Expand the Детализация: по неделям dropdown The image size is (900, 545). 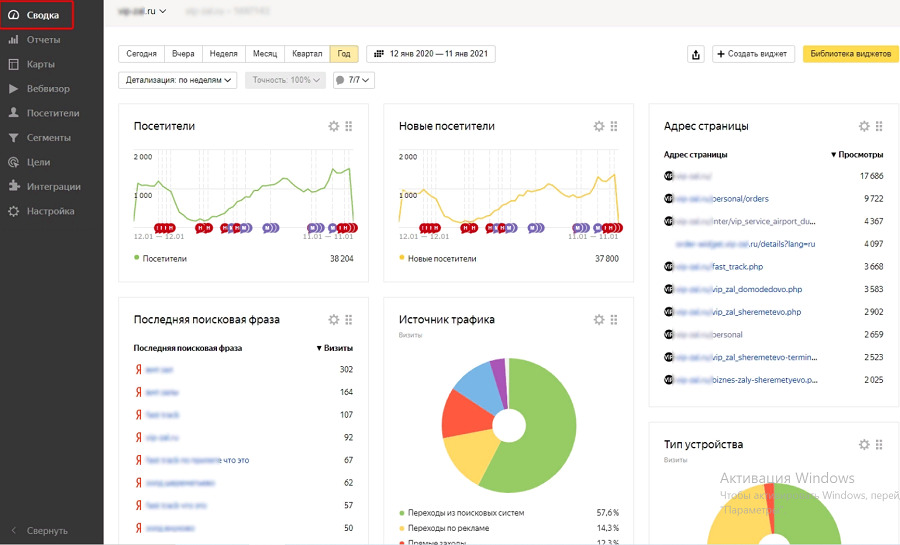(x=178, y=80)
